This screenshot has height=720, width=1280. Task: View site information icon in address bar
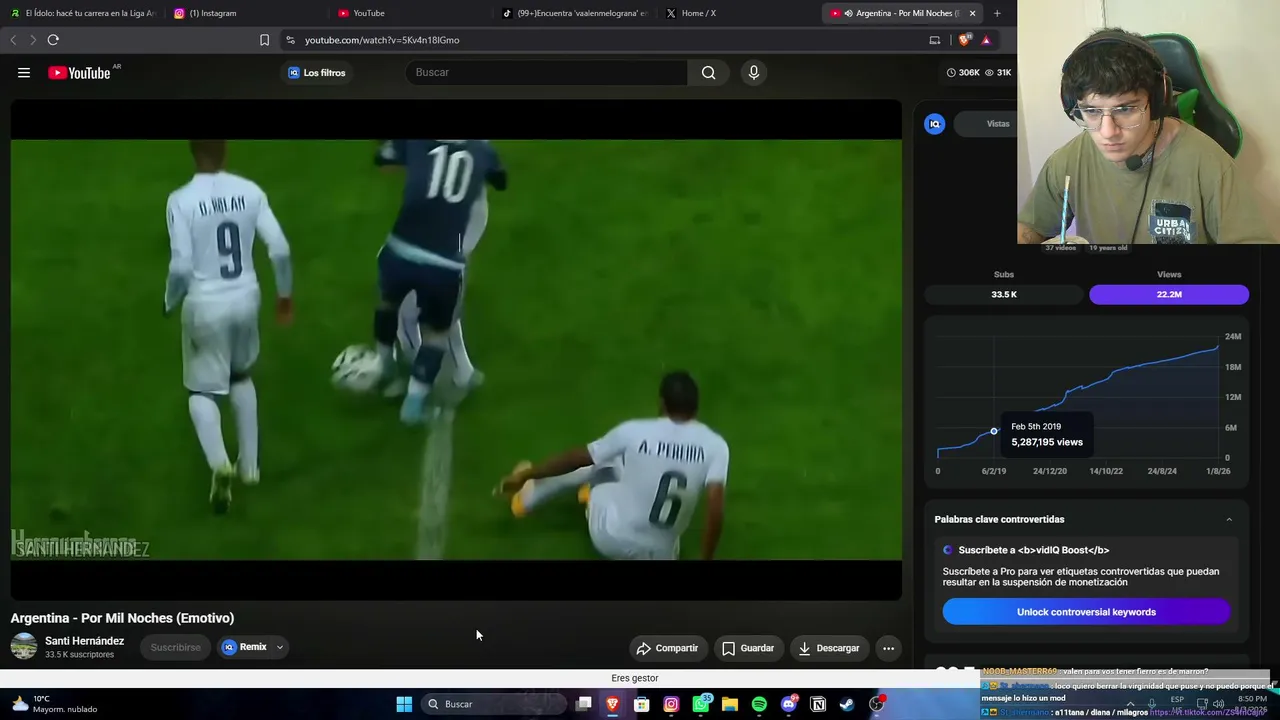point(290,40)
